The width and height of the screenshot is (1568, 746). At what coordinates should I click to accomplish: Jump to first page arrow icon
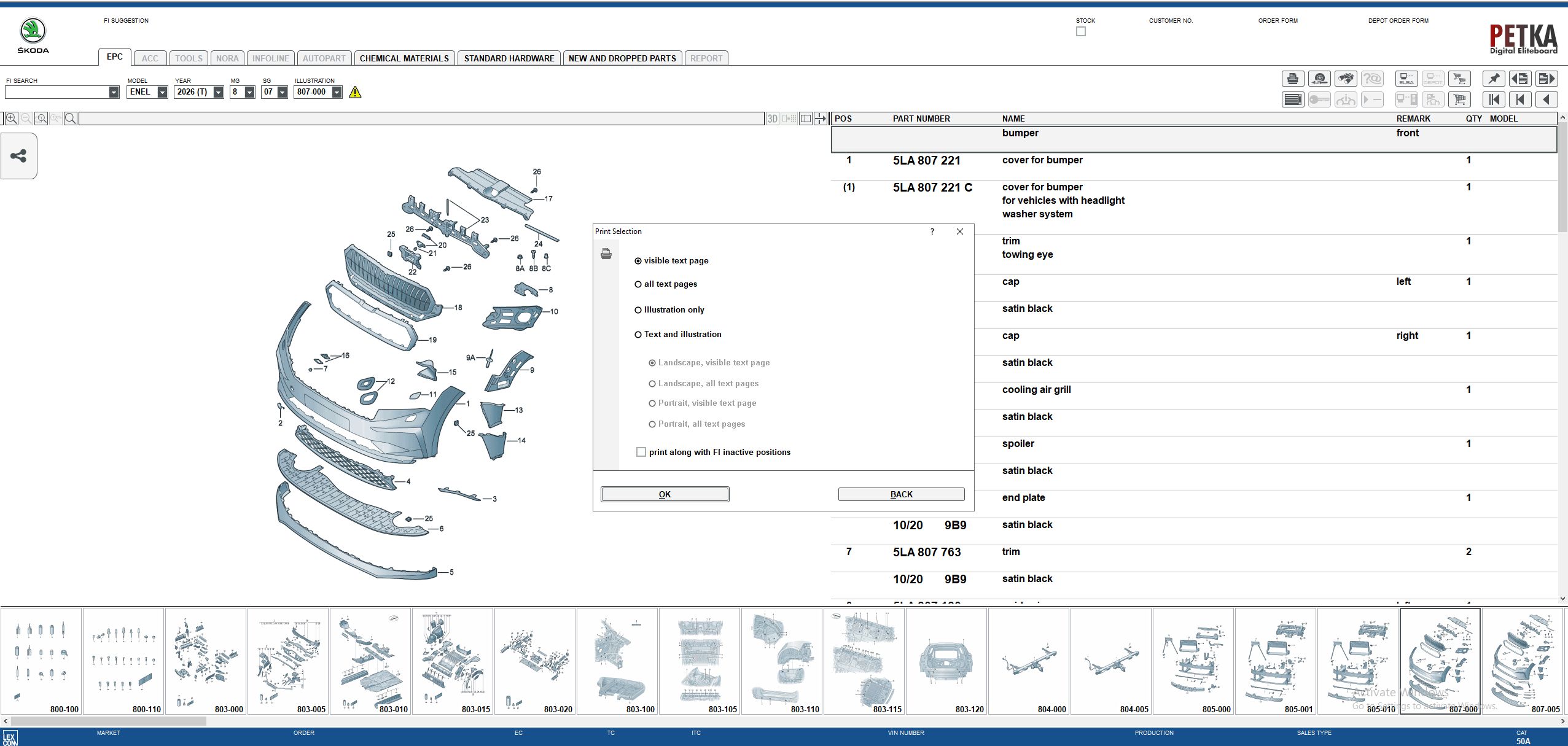(x=1494, y=99)
